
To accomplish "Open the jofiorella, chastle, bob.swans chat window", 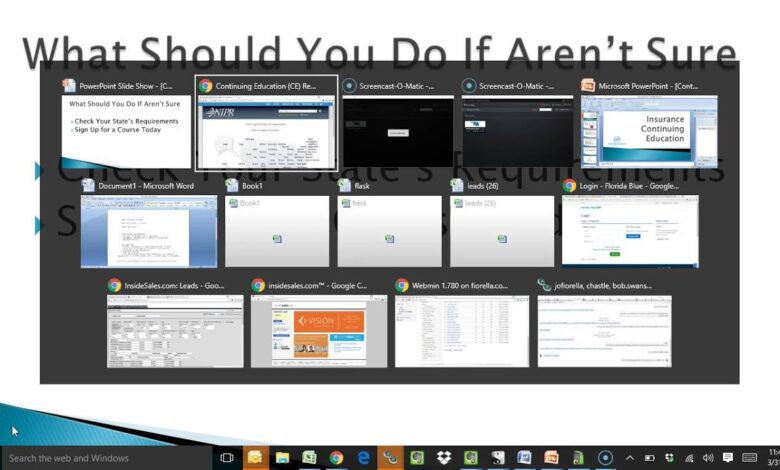I will (604, 331).
